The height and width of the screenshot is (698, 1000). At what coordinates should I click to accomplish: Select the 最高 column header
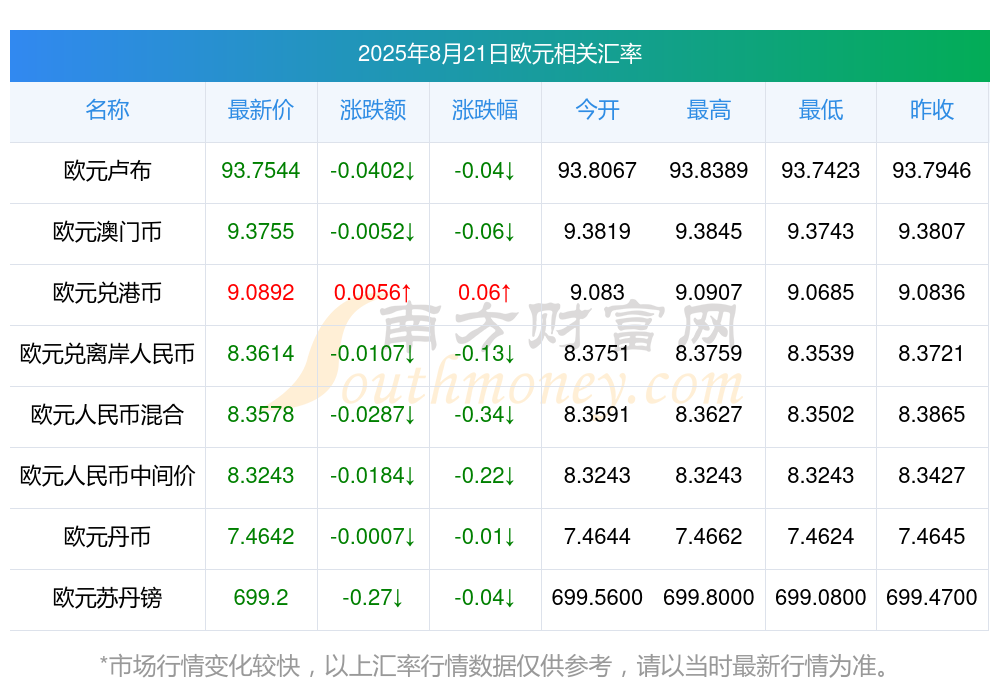(x=709, y=110)
